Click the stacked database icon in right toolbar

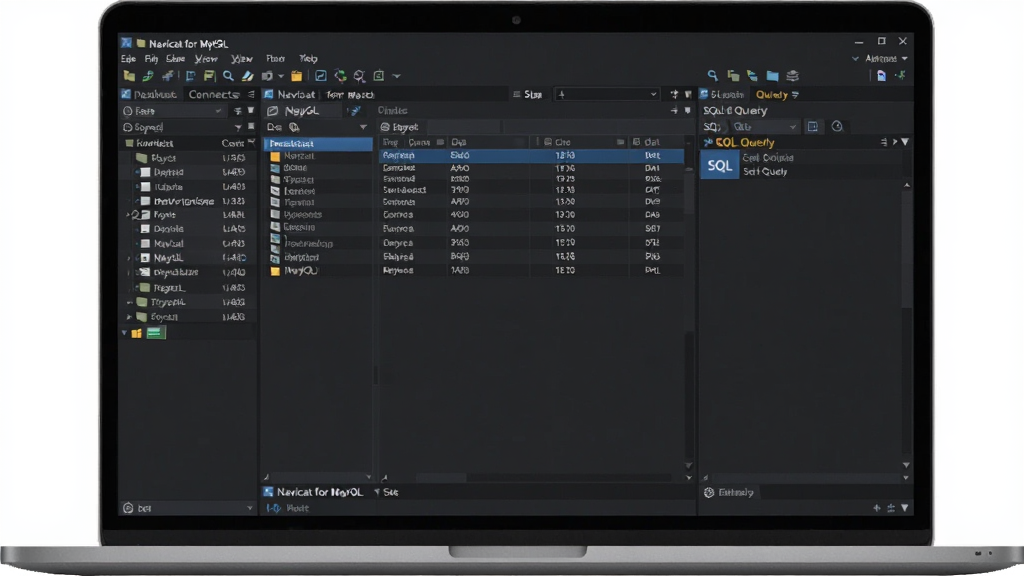pyautogui.click(x=792, y=76)
